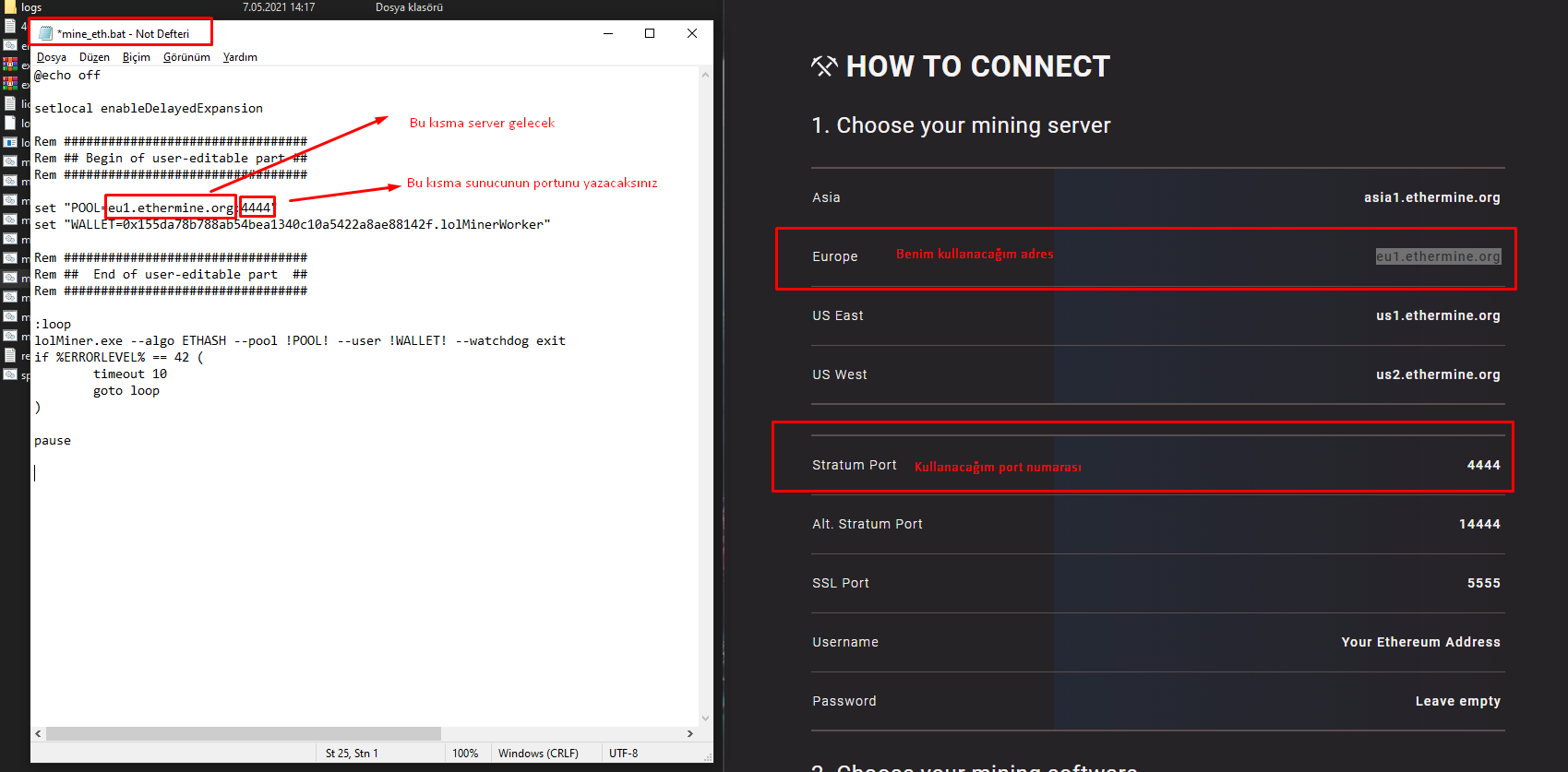Click the 4444 port in the Notepad POOL line
1568x772 pixels.
(257, 208)
